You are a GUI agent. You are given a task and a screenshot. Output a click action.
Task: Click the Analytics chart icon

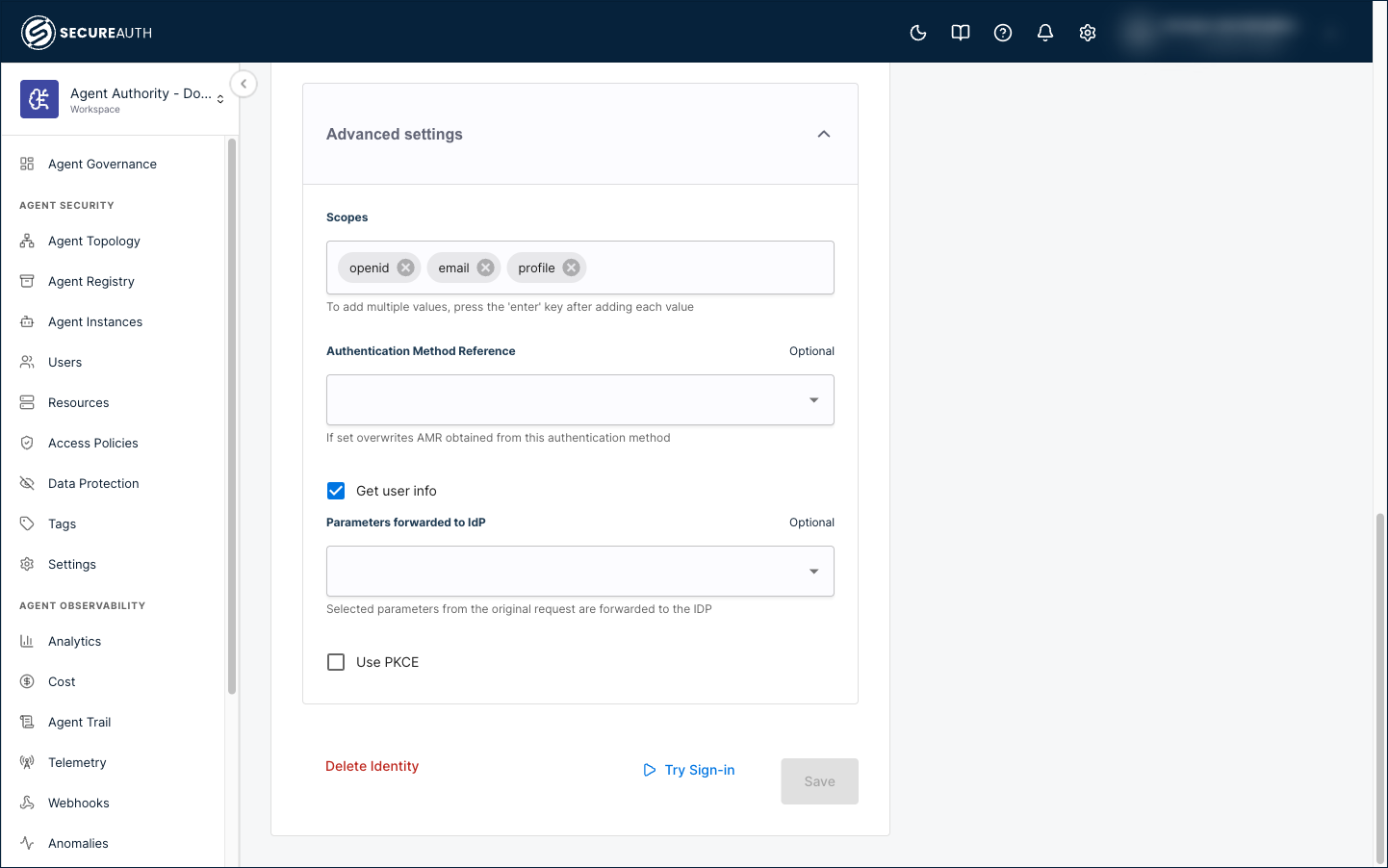pos(27,641)
